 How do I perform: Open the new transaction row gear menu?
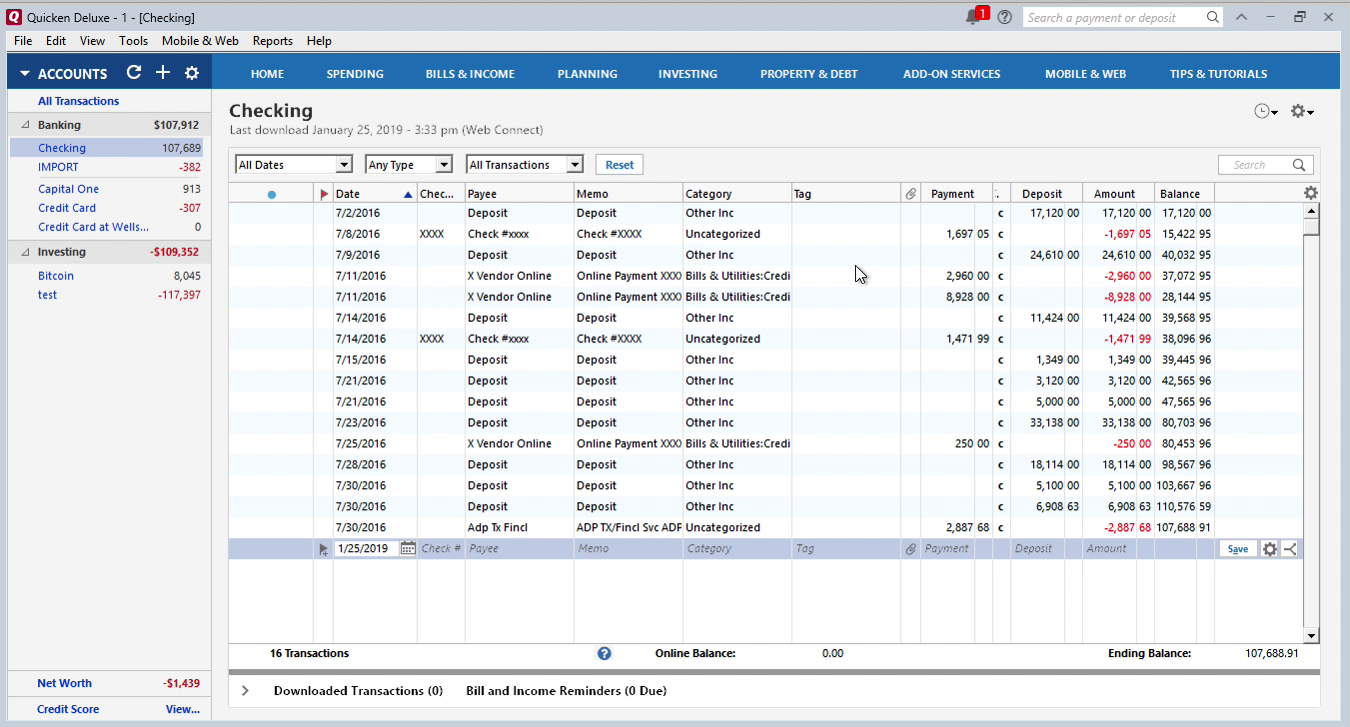click(x=1270, y=549)
